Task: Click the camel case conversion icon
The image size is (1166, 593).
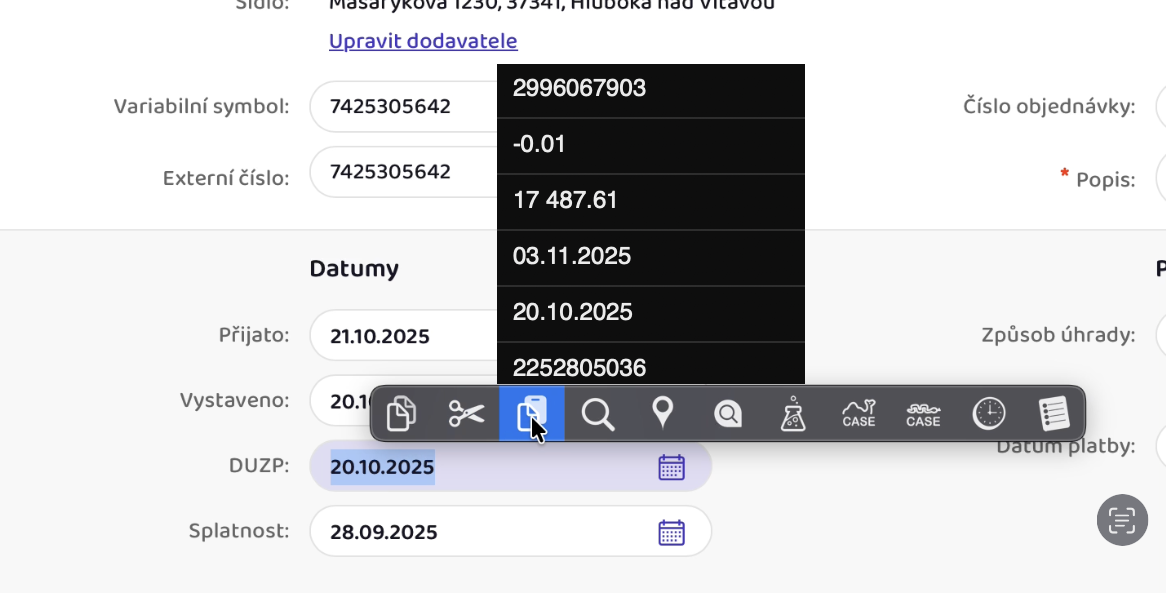Action: 858,413
